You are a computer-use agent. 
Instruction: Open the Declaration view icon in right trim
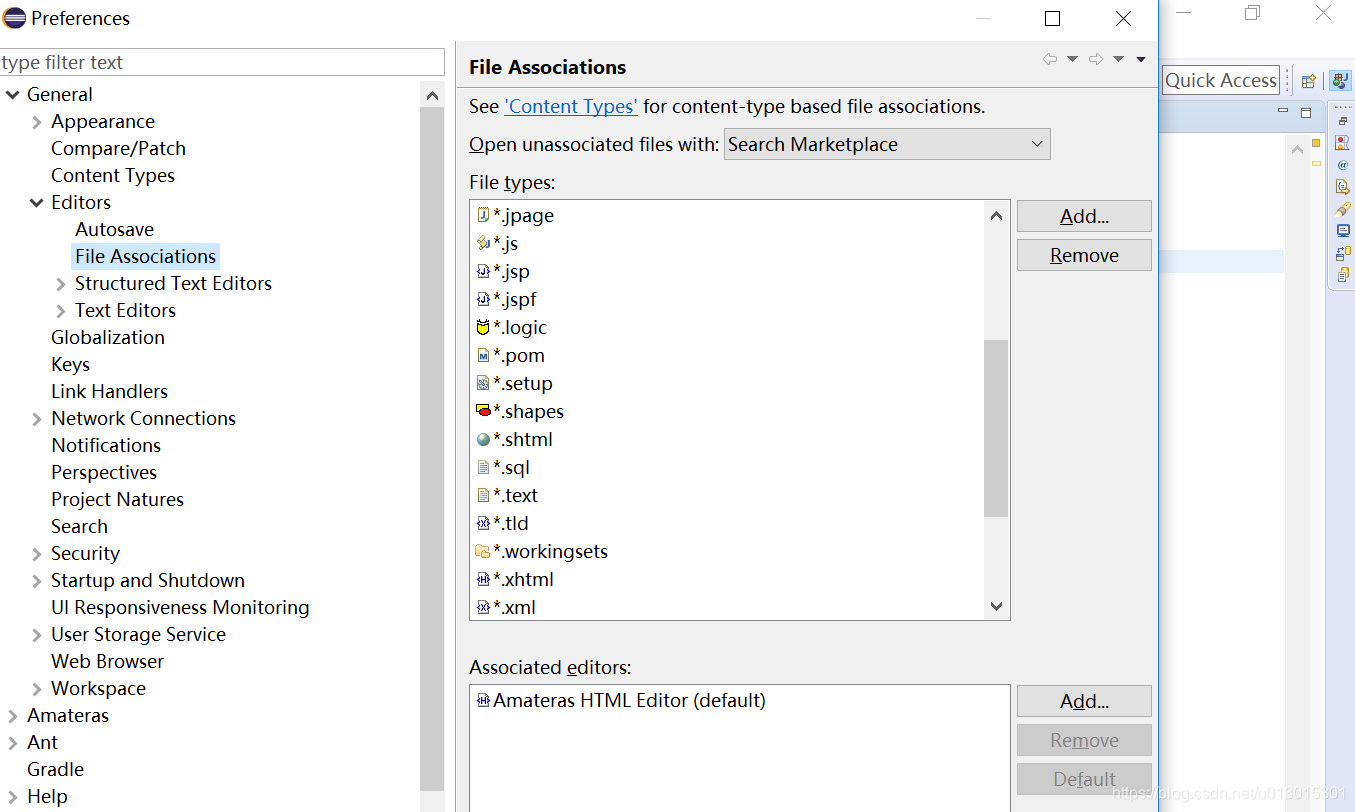[1343, 187]
